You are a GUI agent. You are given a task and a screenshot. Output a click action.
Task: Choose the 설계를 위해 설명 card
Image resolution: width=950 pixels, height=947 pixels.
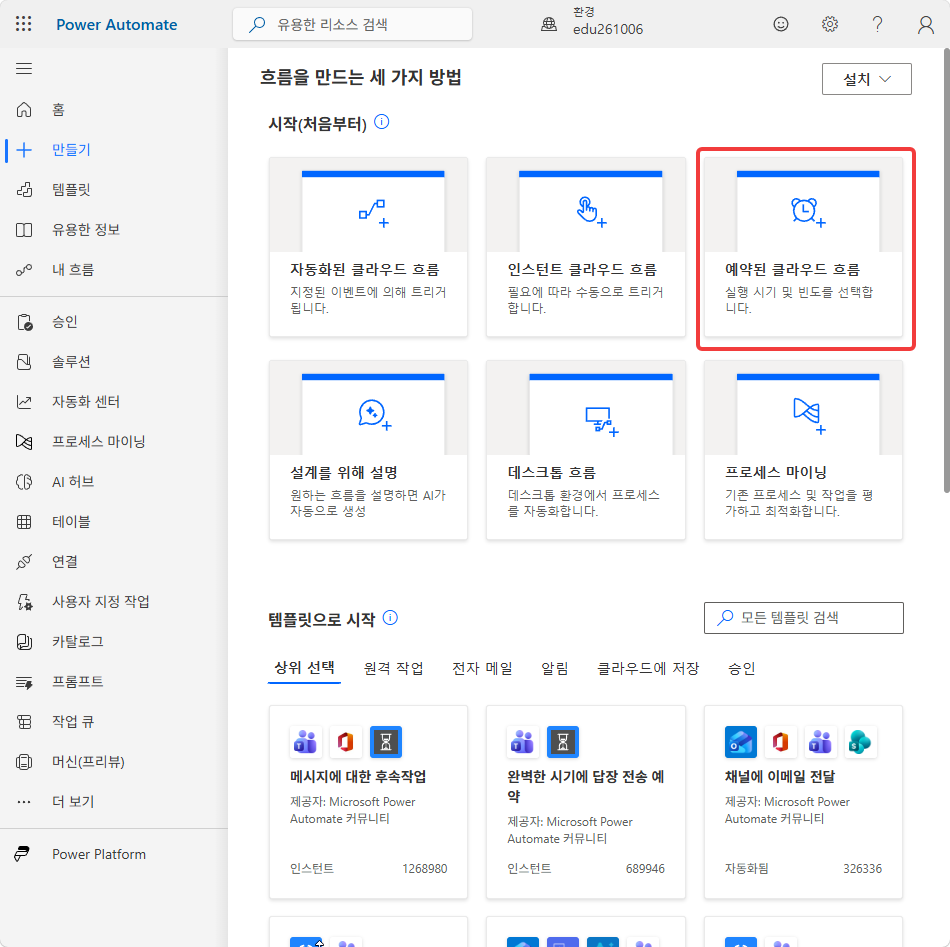368,450
